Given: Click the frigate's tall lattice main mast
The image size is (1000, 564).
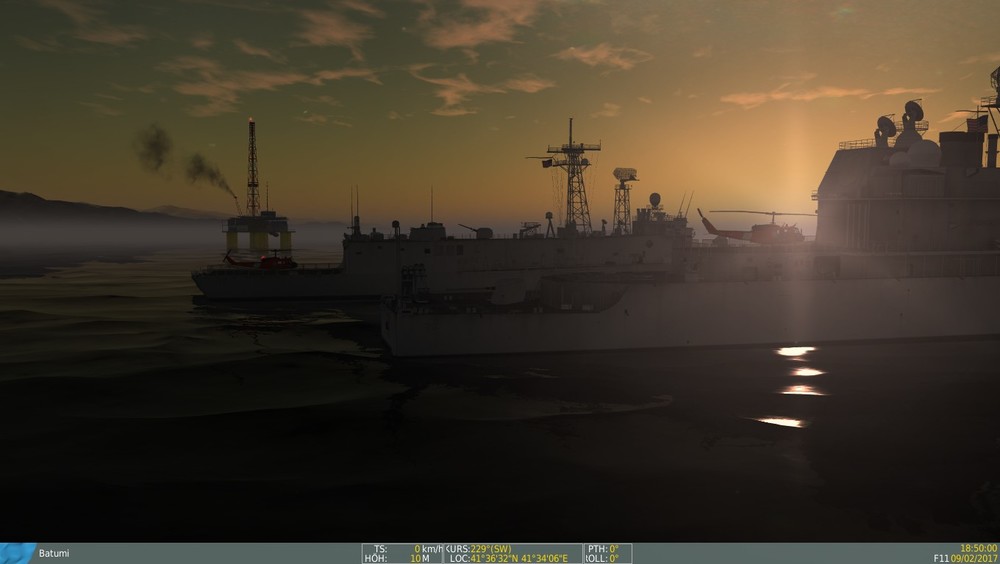Looking at the screenshot, I should pyautogui.click(x=573, y=175).
